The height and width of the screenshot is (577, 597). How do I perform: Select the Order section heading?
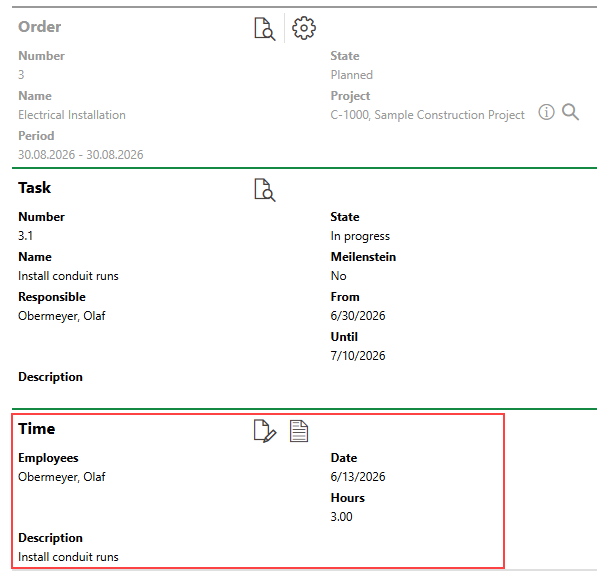pos(40,27)
